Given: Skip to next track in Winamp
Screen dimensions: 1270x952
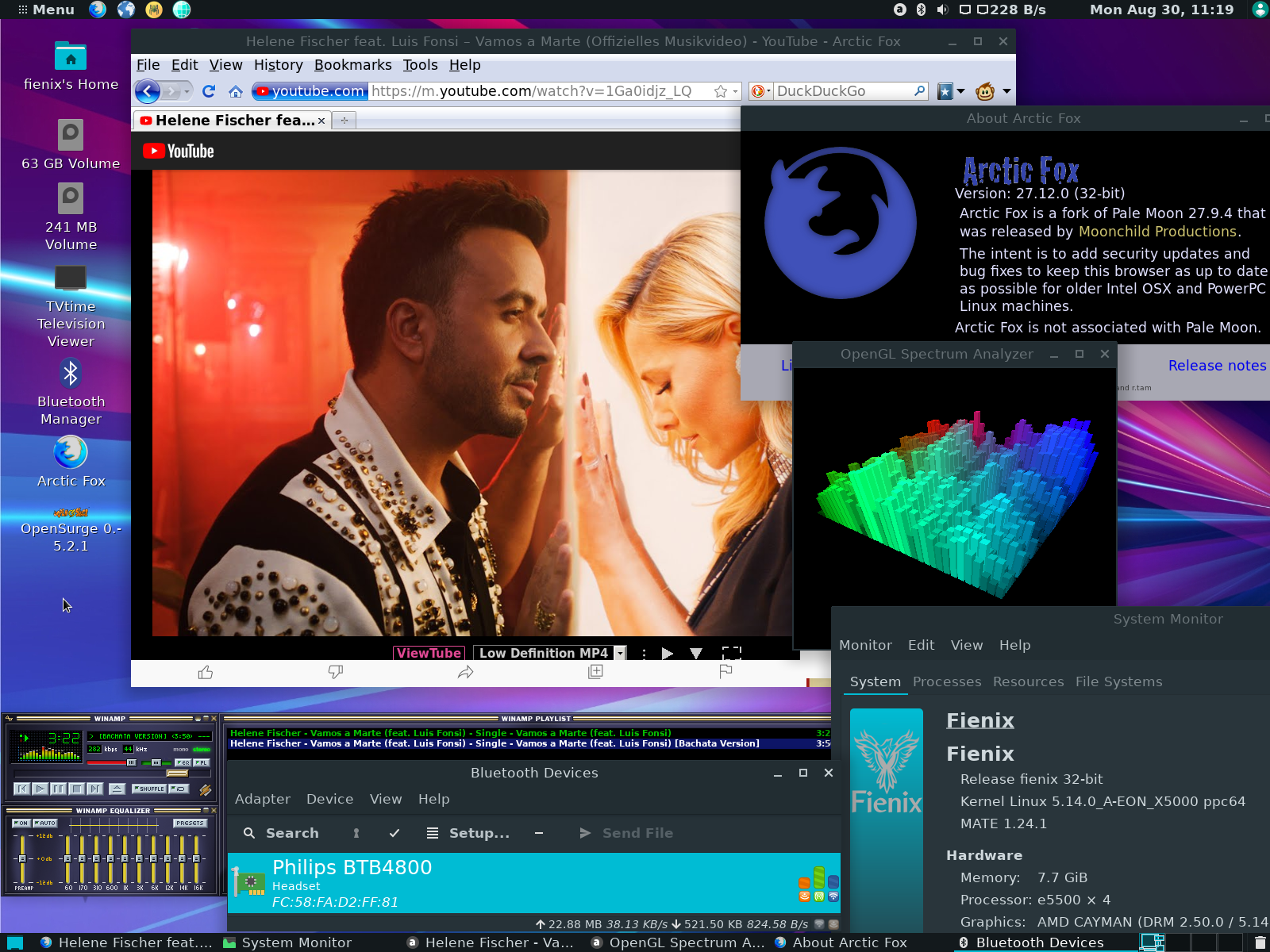Looking at the screenshot, I should 94,789.
